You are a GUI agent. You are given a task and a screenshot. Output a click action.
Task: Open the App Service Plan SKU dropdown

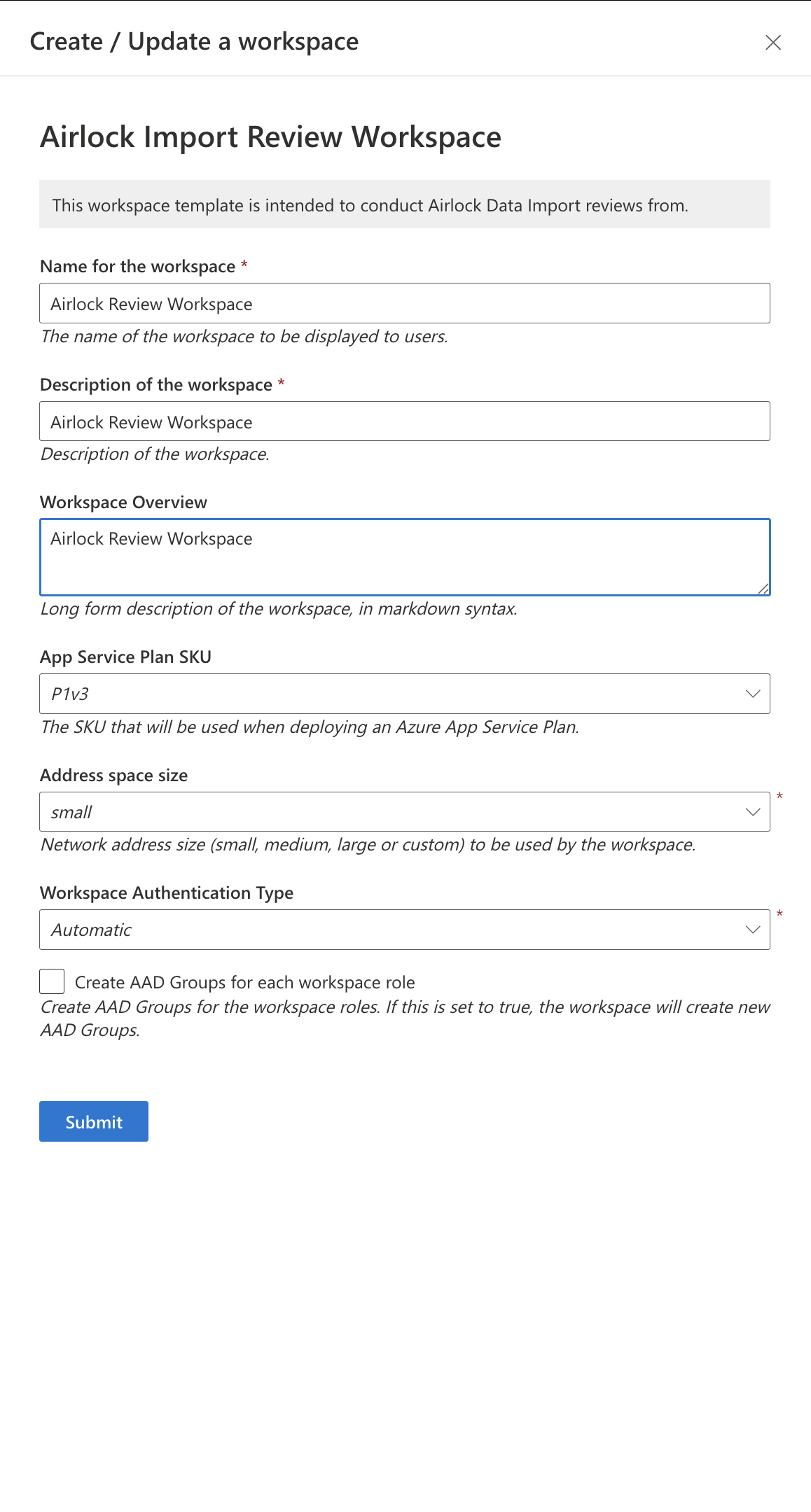[x=392, y=694]
